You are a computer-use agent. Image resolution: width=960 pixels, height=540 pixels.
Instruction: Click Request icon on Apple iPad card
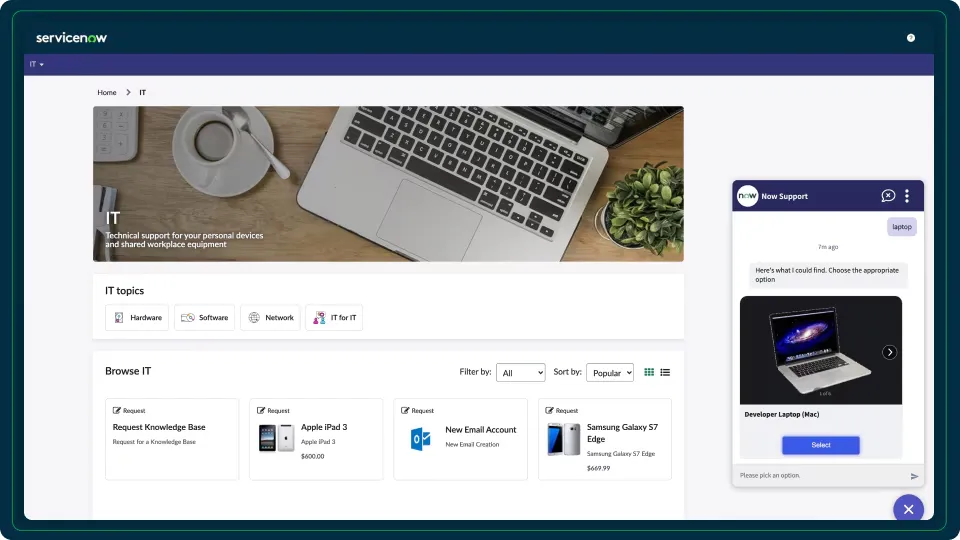[x=261, y=411]
